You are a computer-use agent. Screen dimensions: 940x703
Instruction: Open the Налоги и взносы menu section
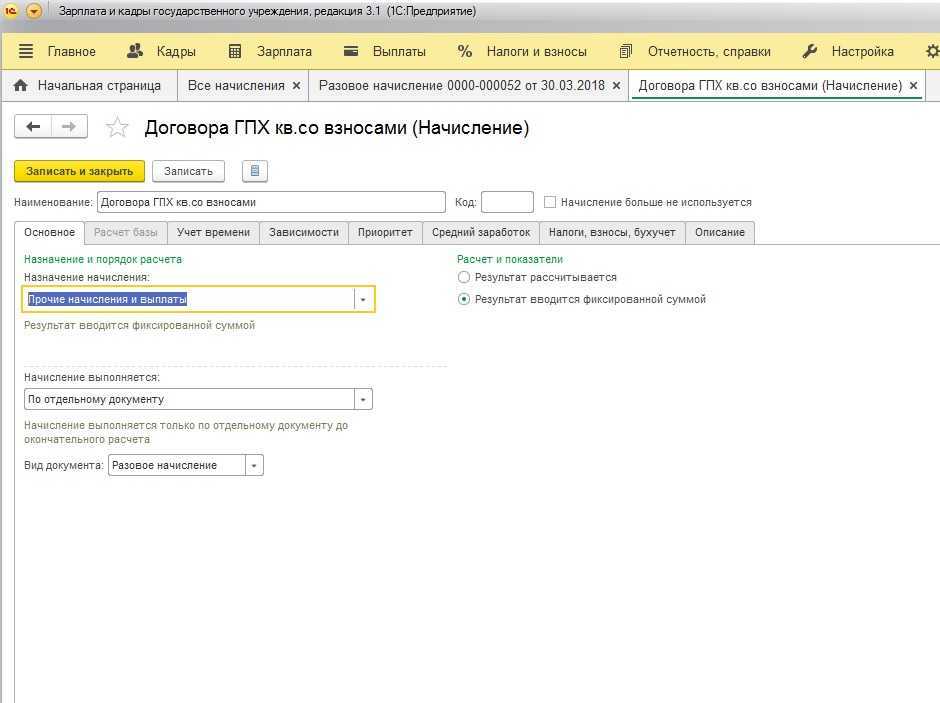(x=537, y=52)
